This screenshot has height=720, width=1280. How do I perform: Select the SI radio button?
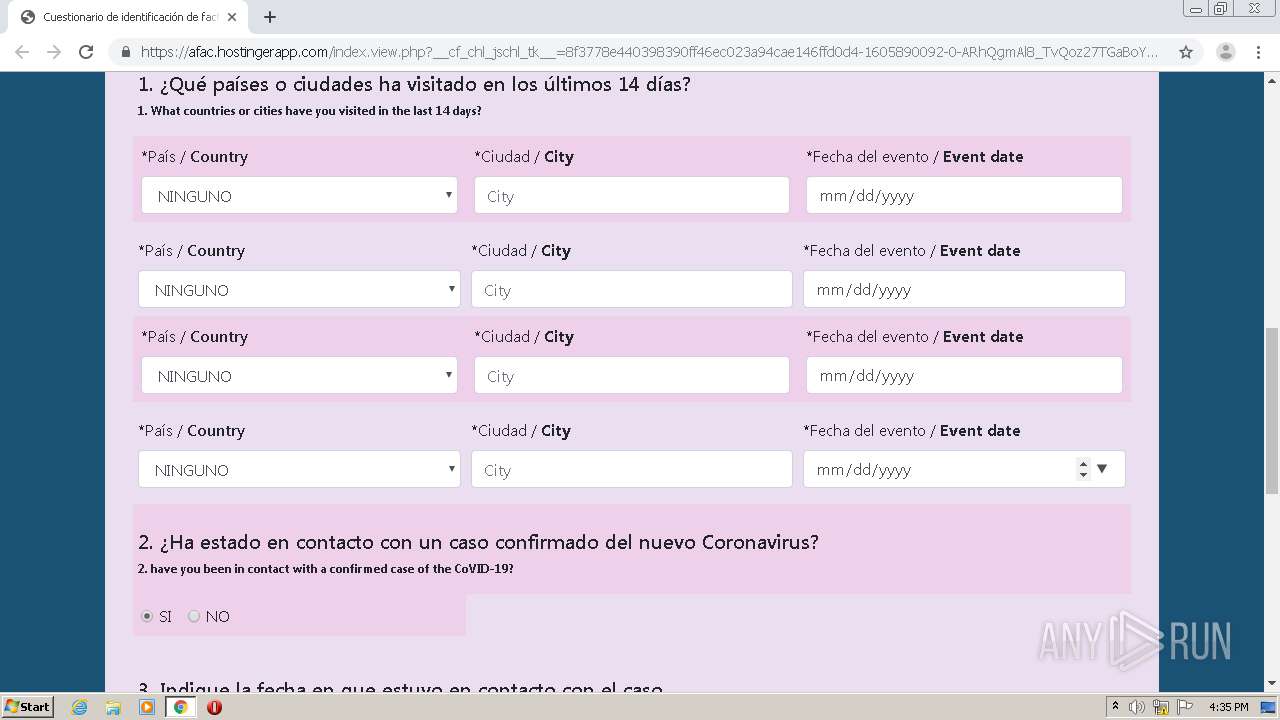tap(147, 616)
